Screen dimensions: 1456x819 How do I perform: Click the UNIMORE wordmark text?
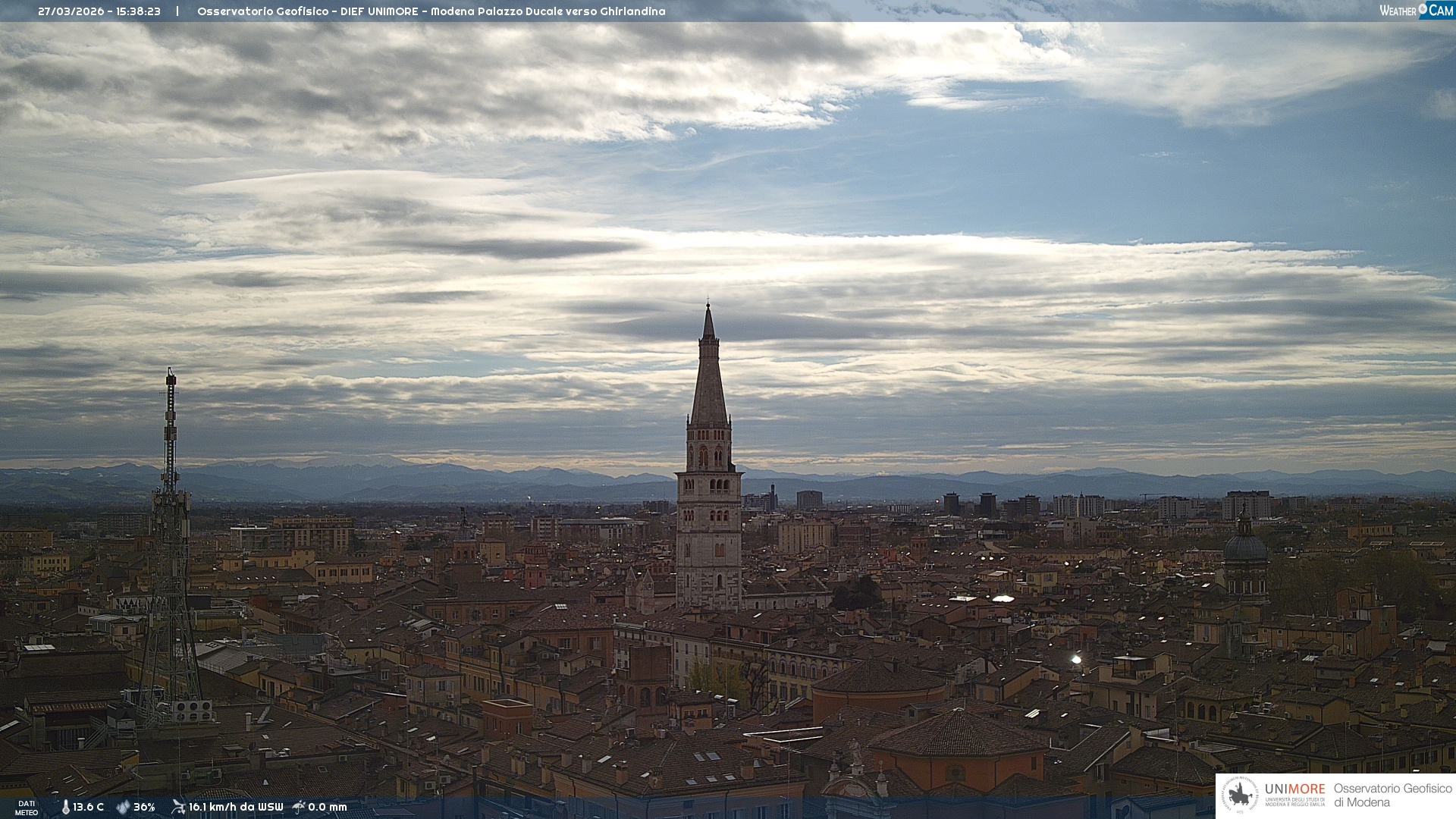(x=1294, y=789)
